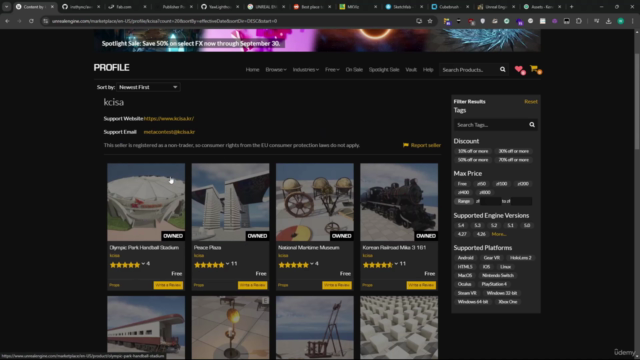The height and width of the screenshot is (360, 640).
Task: Open the Sort by Newest First dropdown
Action: click(x=148, y=87)
